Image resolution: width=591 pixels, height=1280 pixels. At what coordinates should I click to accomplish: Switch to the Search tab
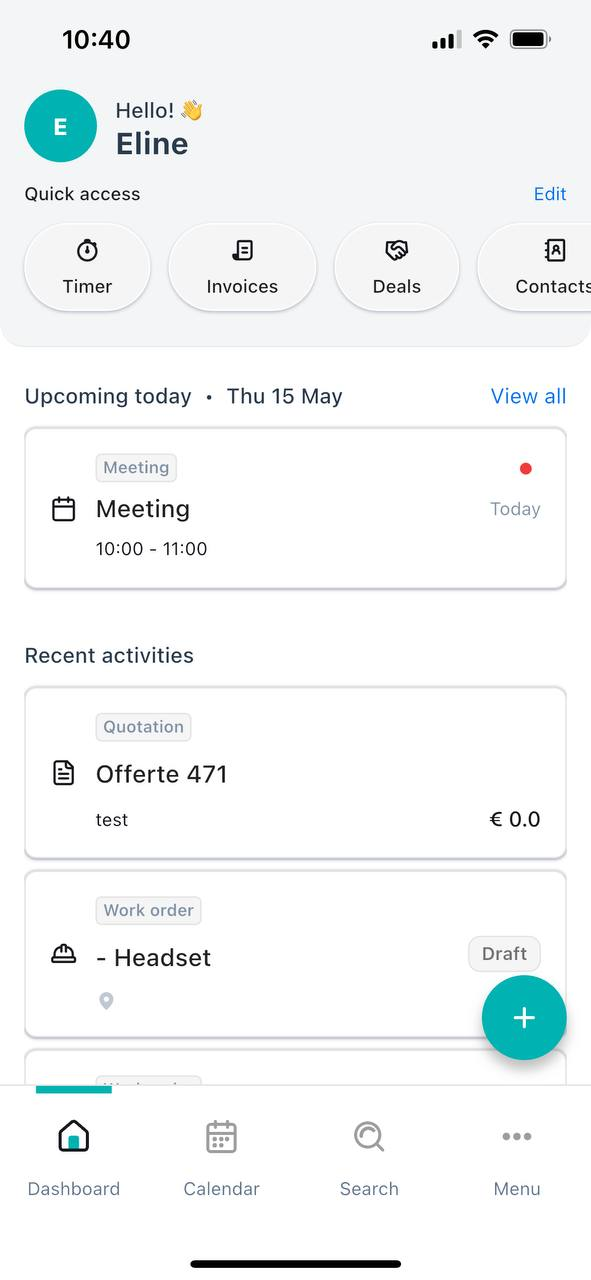pos(369,1159)
